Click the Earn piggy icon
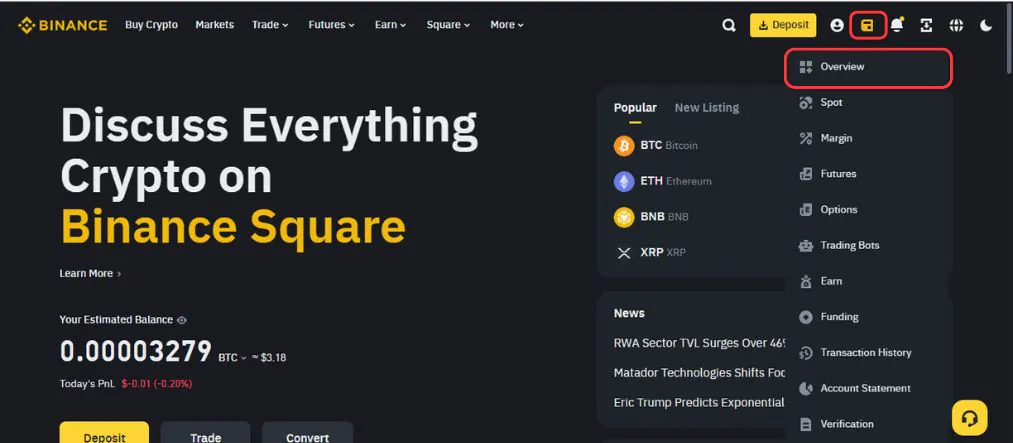This screenshot has width=1013, height=443. pos(806,281)
